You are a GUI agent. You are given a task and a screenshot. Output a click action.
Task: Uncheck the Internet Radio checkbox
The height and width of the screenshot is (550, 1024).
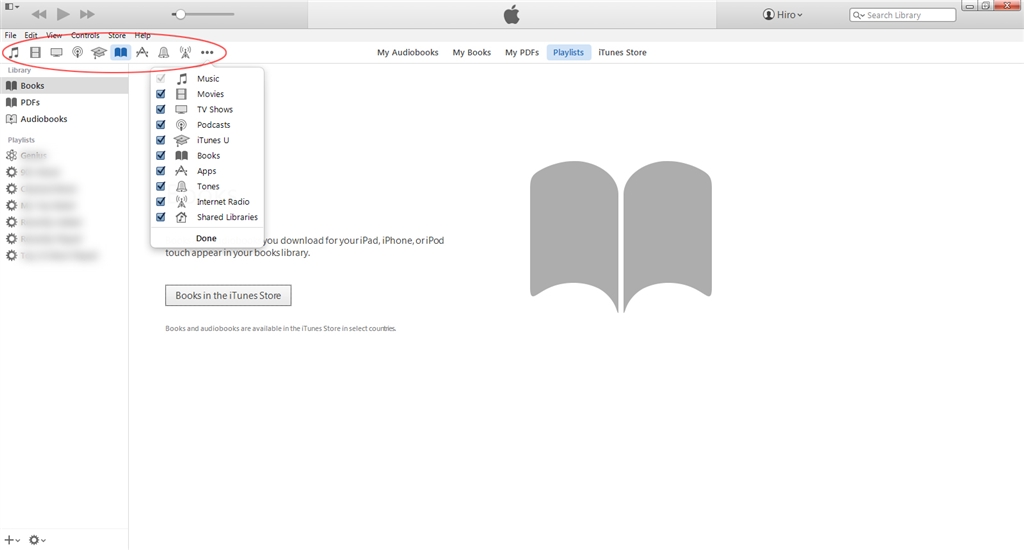pyautogui.click(x=161, y=201)
